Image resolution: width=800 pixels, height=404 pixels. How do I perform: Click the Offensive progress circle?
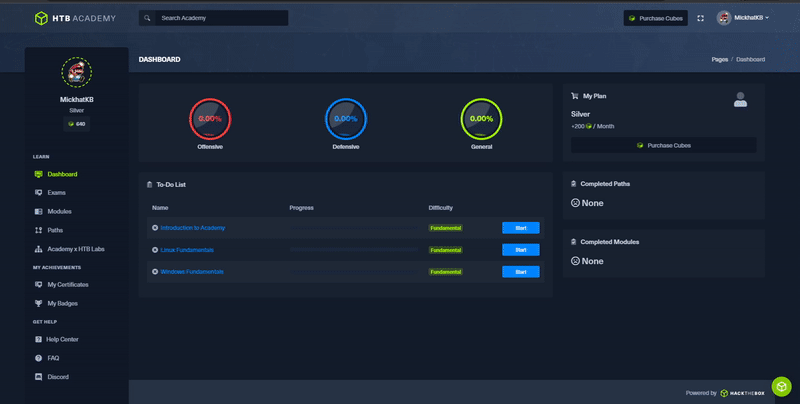pos(210,119)
